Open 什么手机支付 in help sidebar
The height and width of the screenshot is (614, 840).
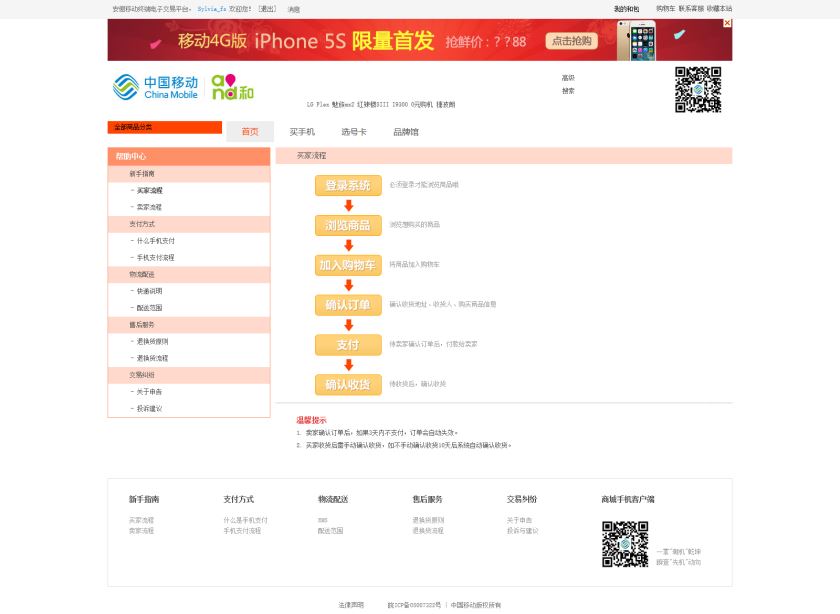155,241
